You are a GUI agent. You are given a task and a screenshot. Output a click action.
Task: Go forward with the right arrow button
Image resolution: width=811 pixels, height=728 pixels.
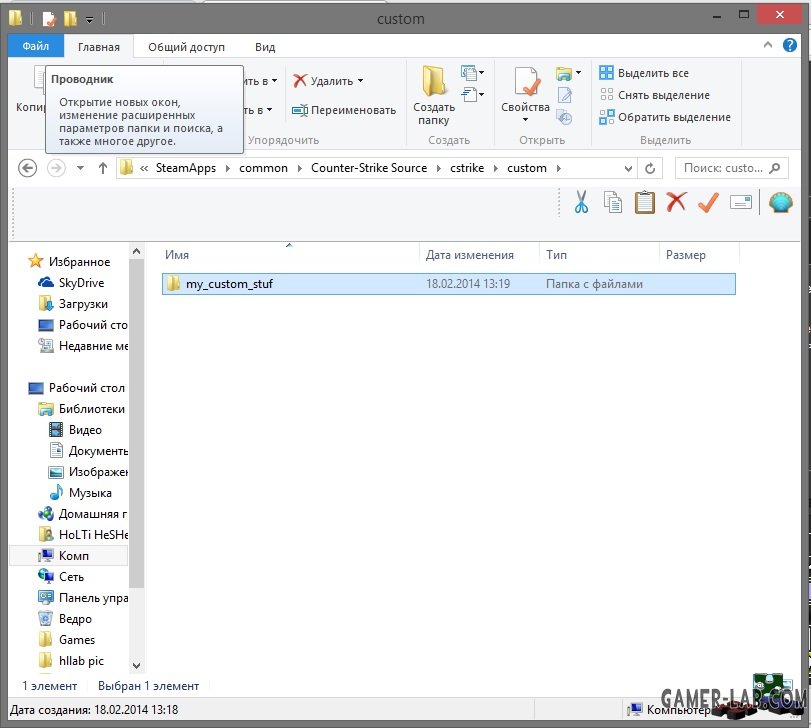56,168
